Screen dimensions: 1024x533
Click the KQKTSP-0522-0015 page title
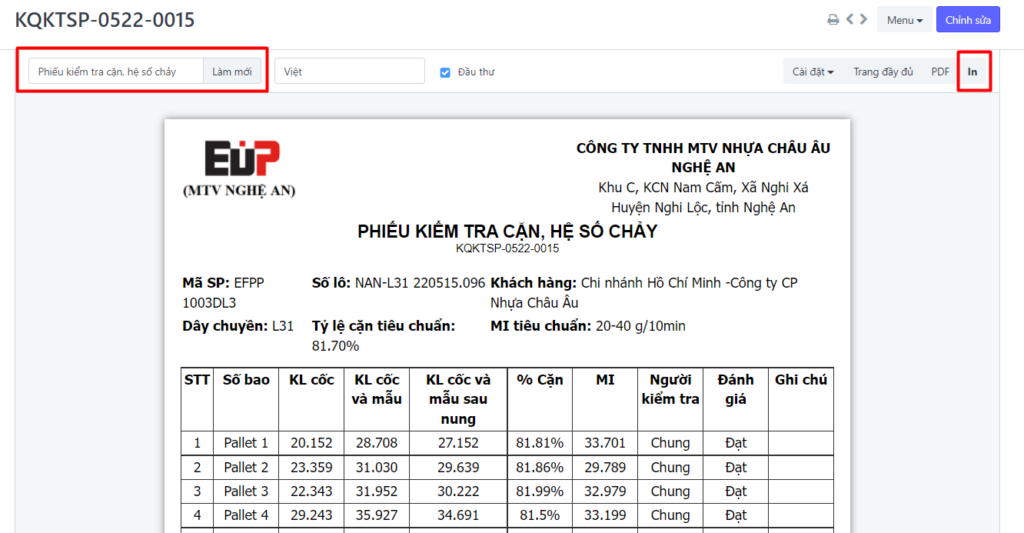point(105,20)
